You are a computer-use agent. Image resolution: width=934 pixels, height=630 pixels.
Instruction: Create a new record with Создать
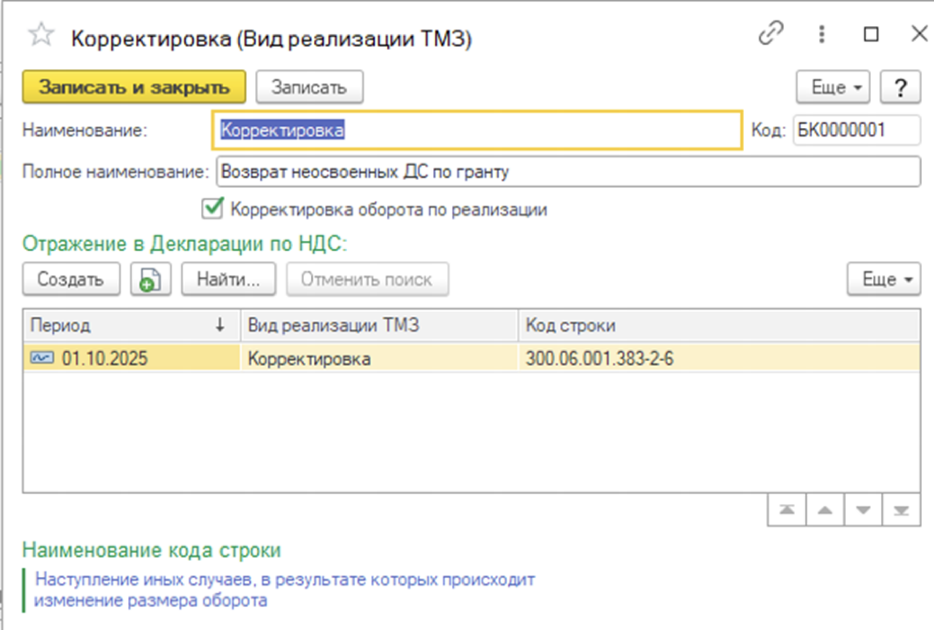coord(71,279)
